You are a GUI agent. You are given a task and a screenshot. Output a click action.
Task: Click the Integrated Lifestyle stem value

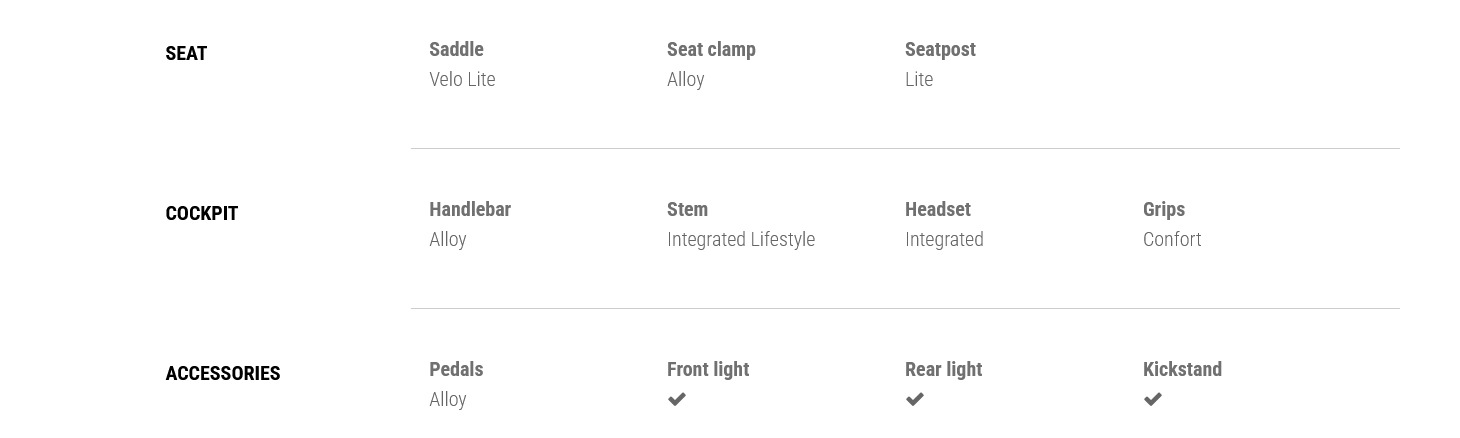click(741, 239)
